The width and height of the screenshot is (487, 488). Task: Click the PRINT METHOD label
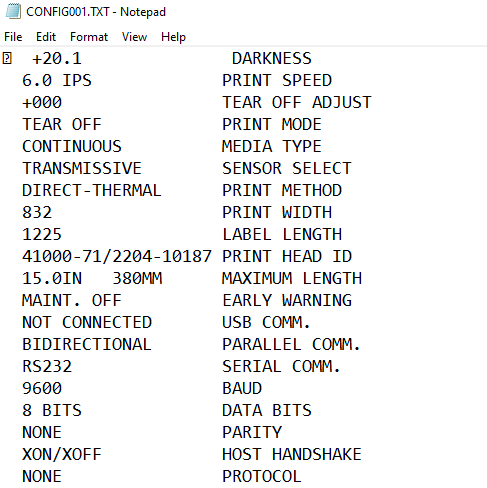coord(282,191)
